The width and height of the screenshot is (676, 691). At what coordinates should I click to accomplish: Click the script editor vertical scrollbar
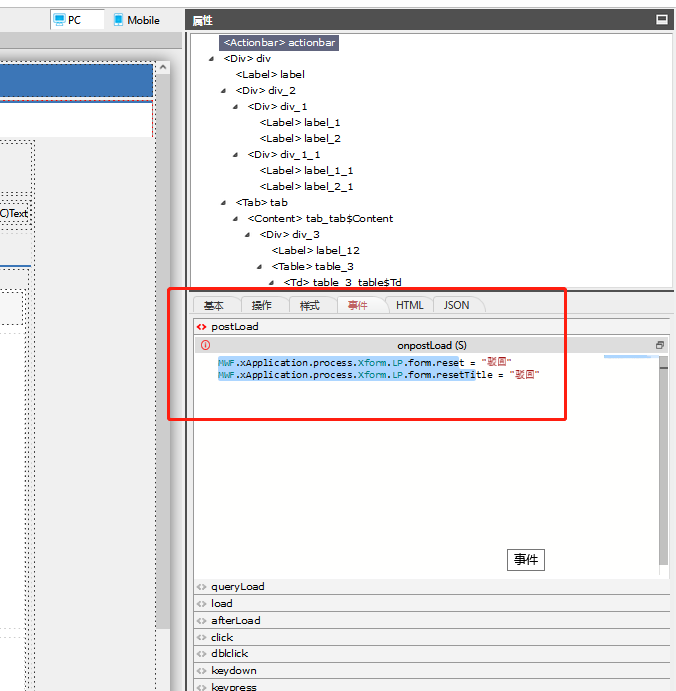(664, 460)
